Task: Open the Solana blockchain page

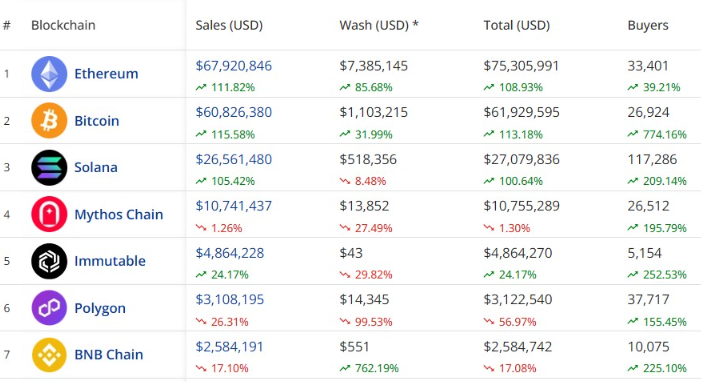Action: [x=96, y=167]
